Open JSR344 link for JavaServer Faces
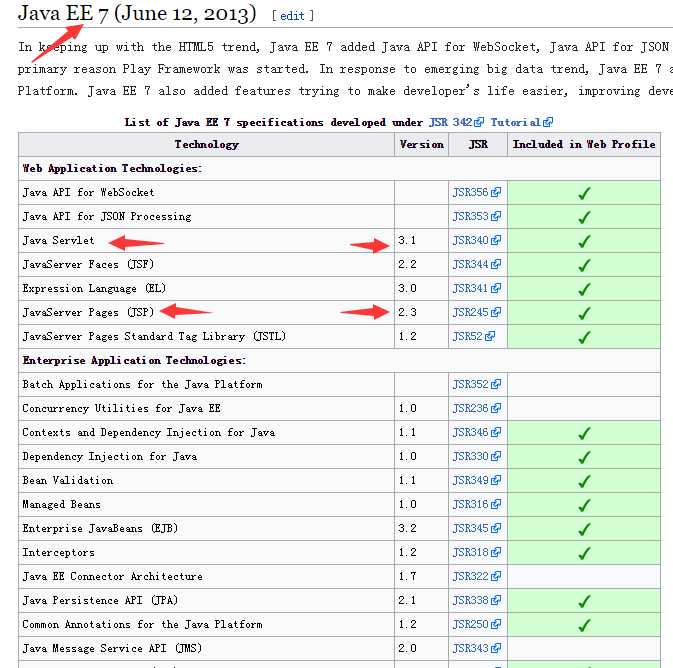Screen dimensions: 673x668 [470, 264]
